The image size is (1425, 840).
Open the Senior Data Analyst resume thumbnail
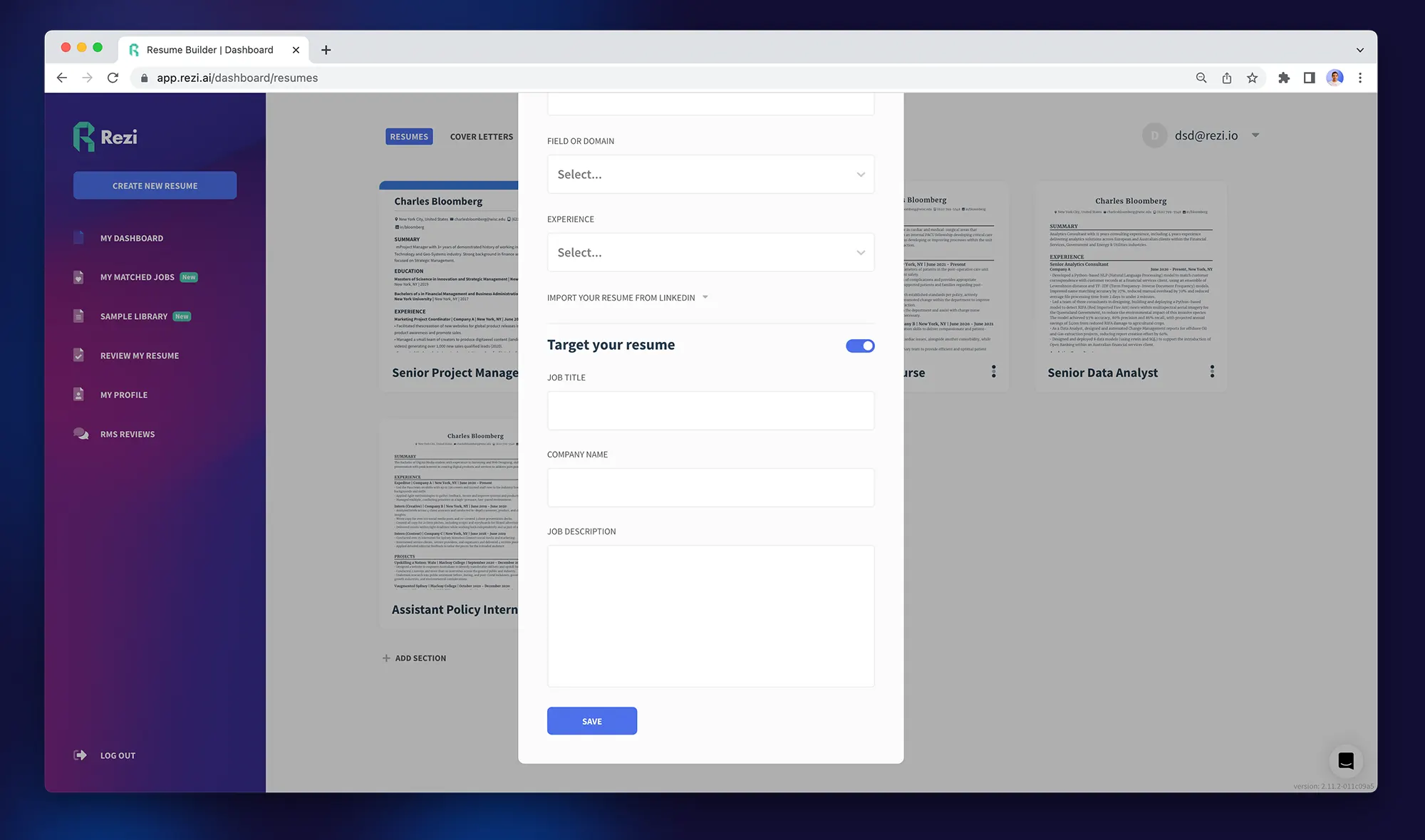1131,274
